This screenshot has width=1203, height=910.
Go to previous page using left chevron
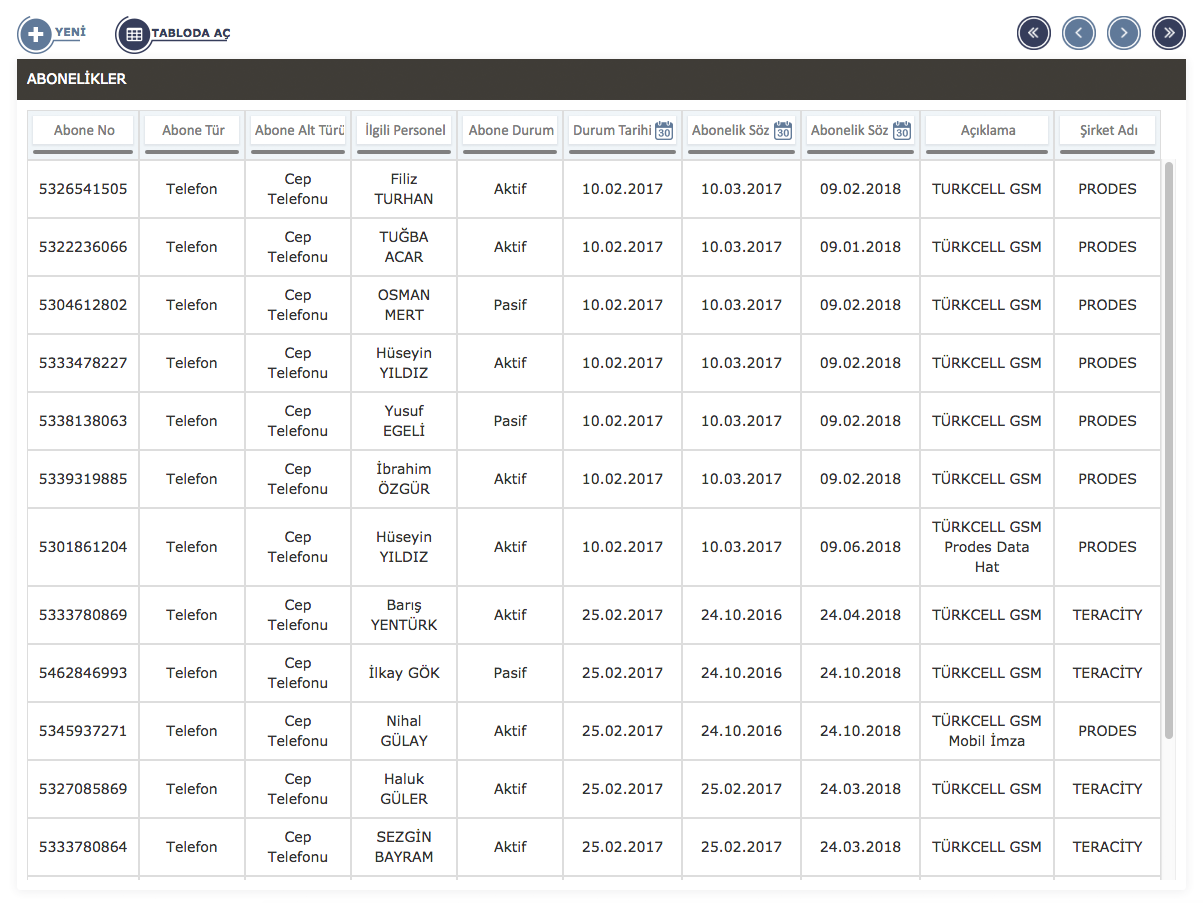(x=1078, y=33)
